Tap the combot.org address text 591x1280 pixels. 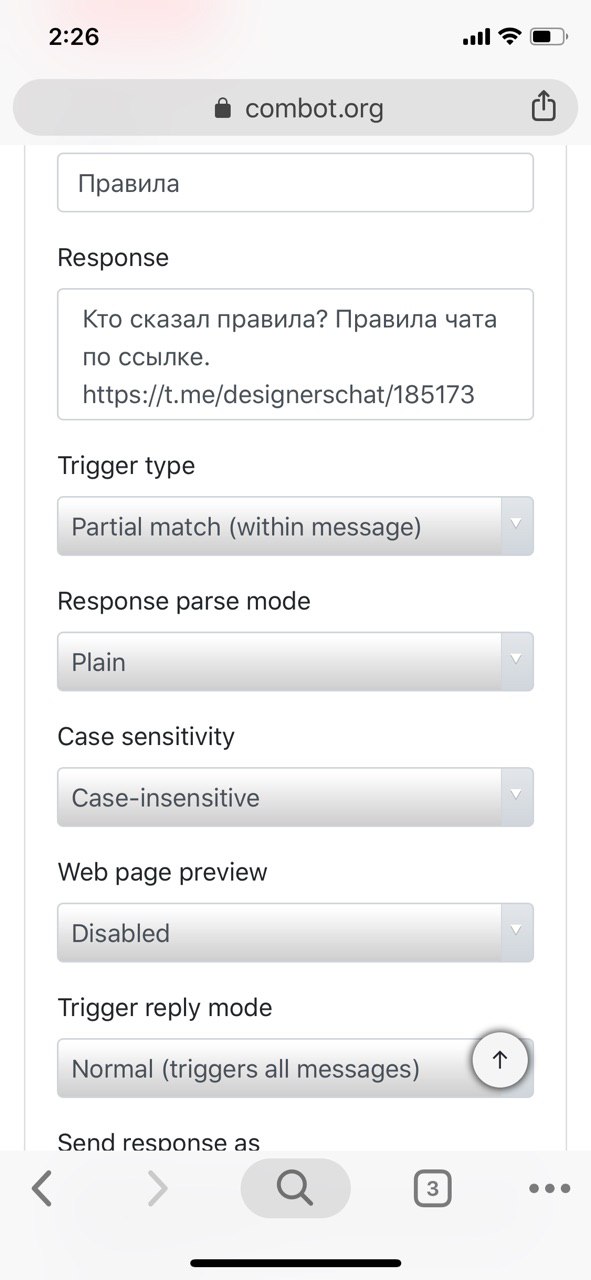click(x=314, y=108)
